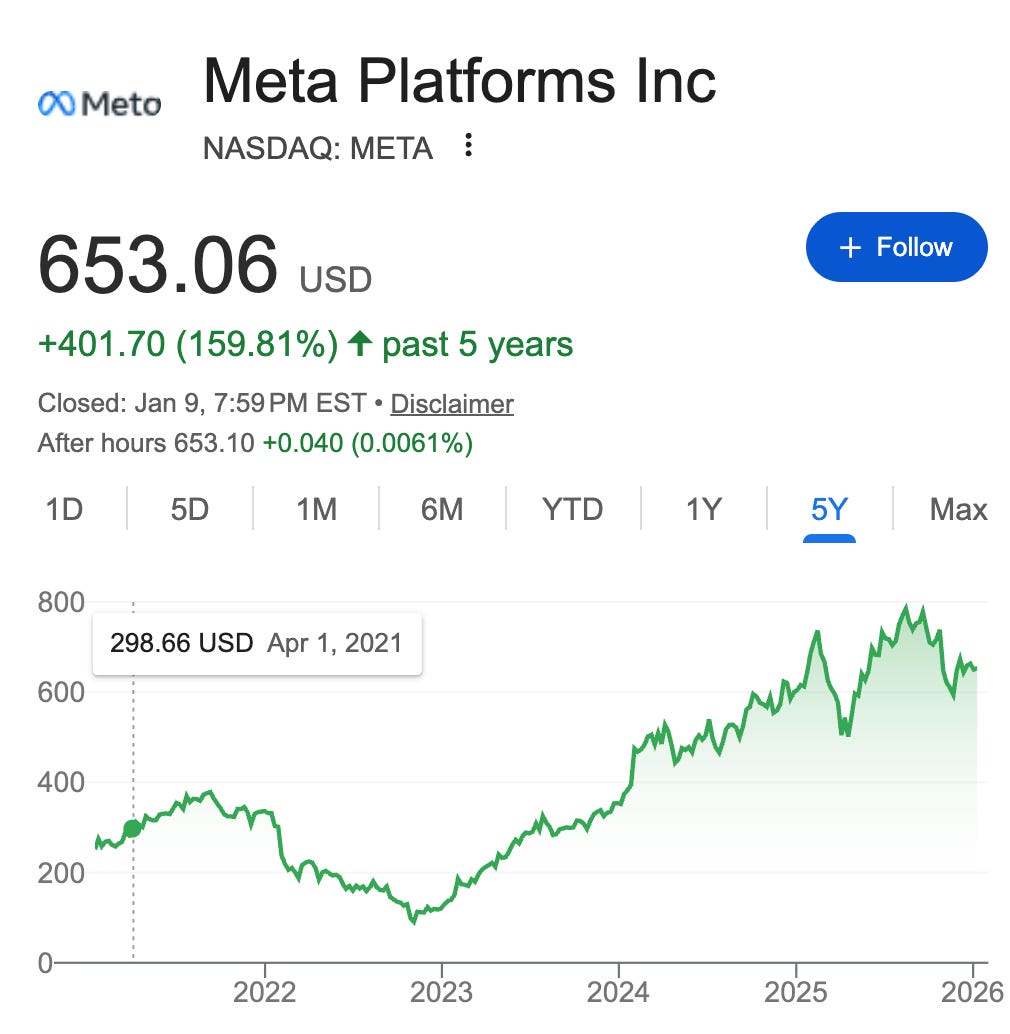The image size is (1010, 1034).
Task: Click the NASDAQ: META ticker text
Action: (x=318, y=148)
